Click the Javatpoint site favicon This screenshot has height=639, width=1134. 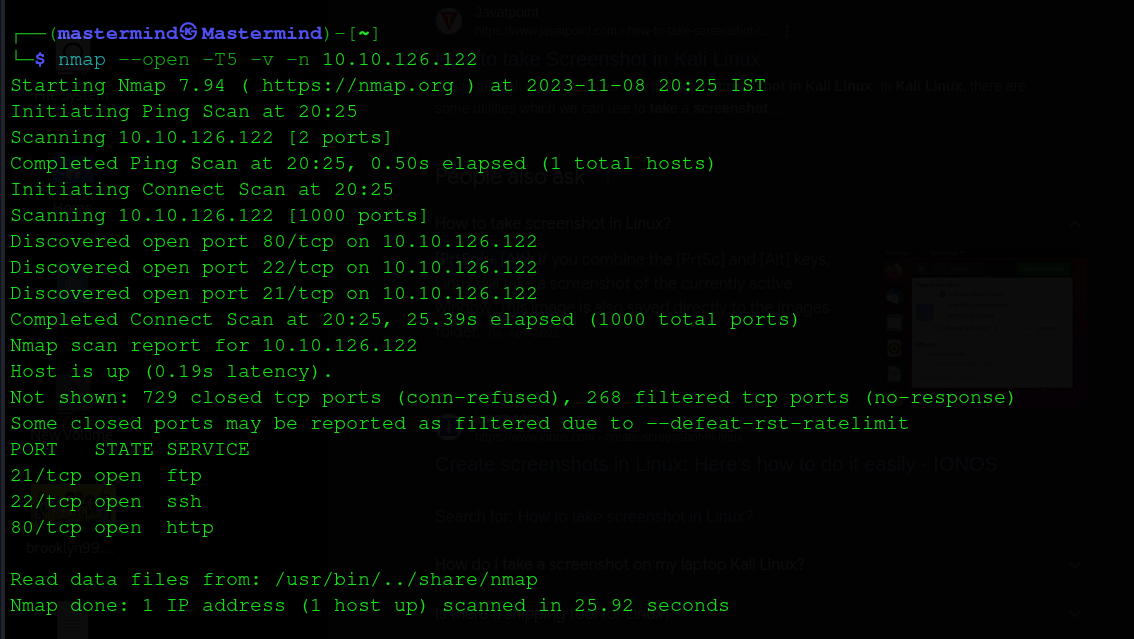[x=449, y=20]
